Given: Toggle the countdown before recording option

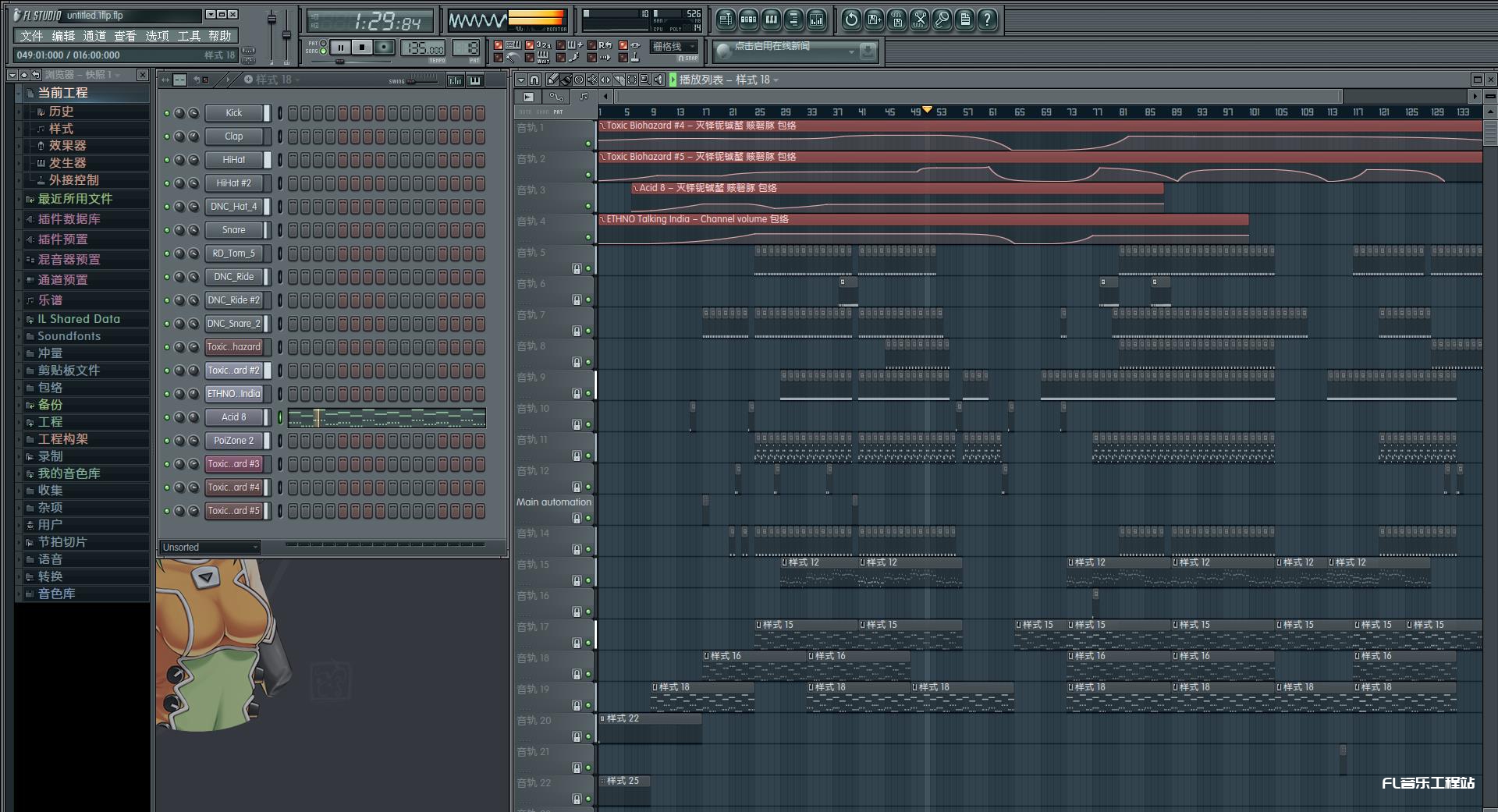Looking at the screenshot, I should click(x=530, y=45).
